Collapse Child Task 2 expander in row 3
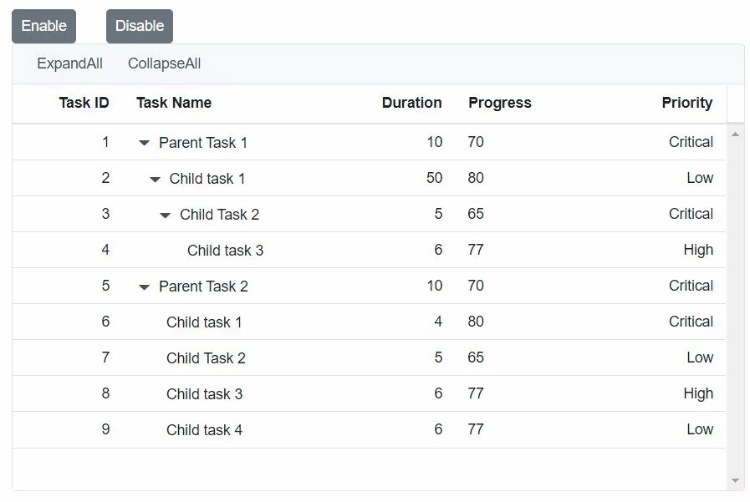Screen dimensions: 750x502 pyautogui.click(x=165, y=215)
